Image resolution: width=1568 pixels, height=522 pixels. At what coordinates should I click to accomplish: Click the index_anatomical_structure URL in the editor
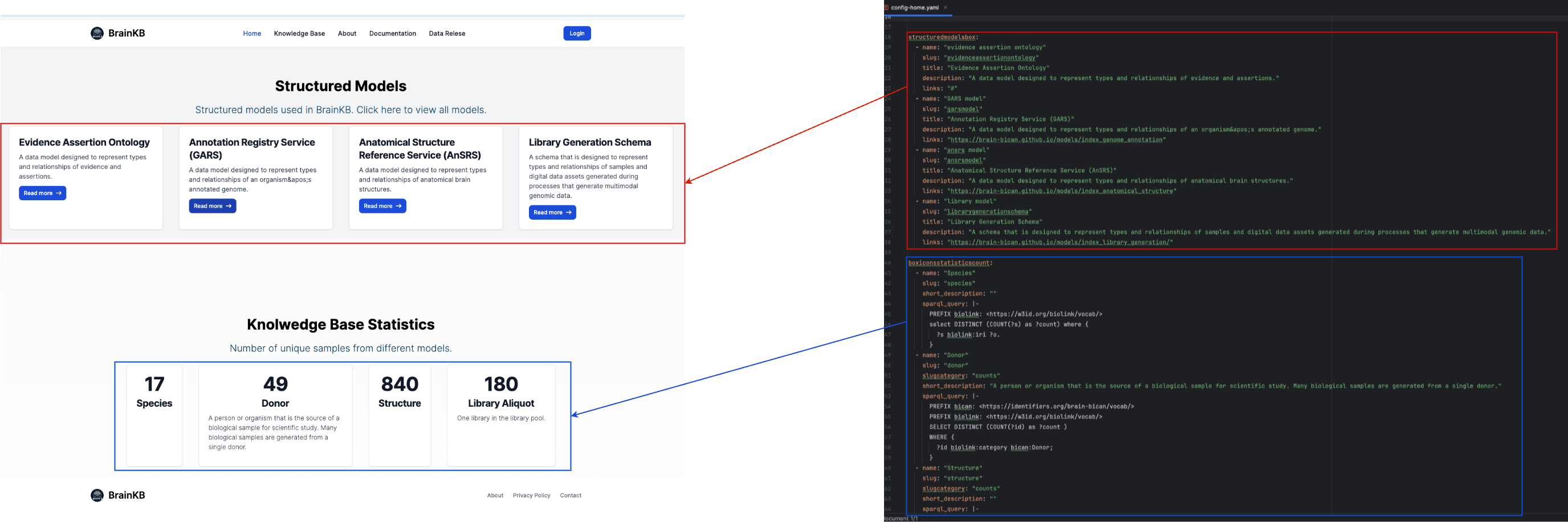pyautogui.click(x=1061, y=191)
